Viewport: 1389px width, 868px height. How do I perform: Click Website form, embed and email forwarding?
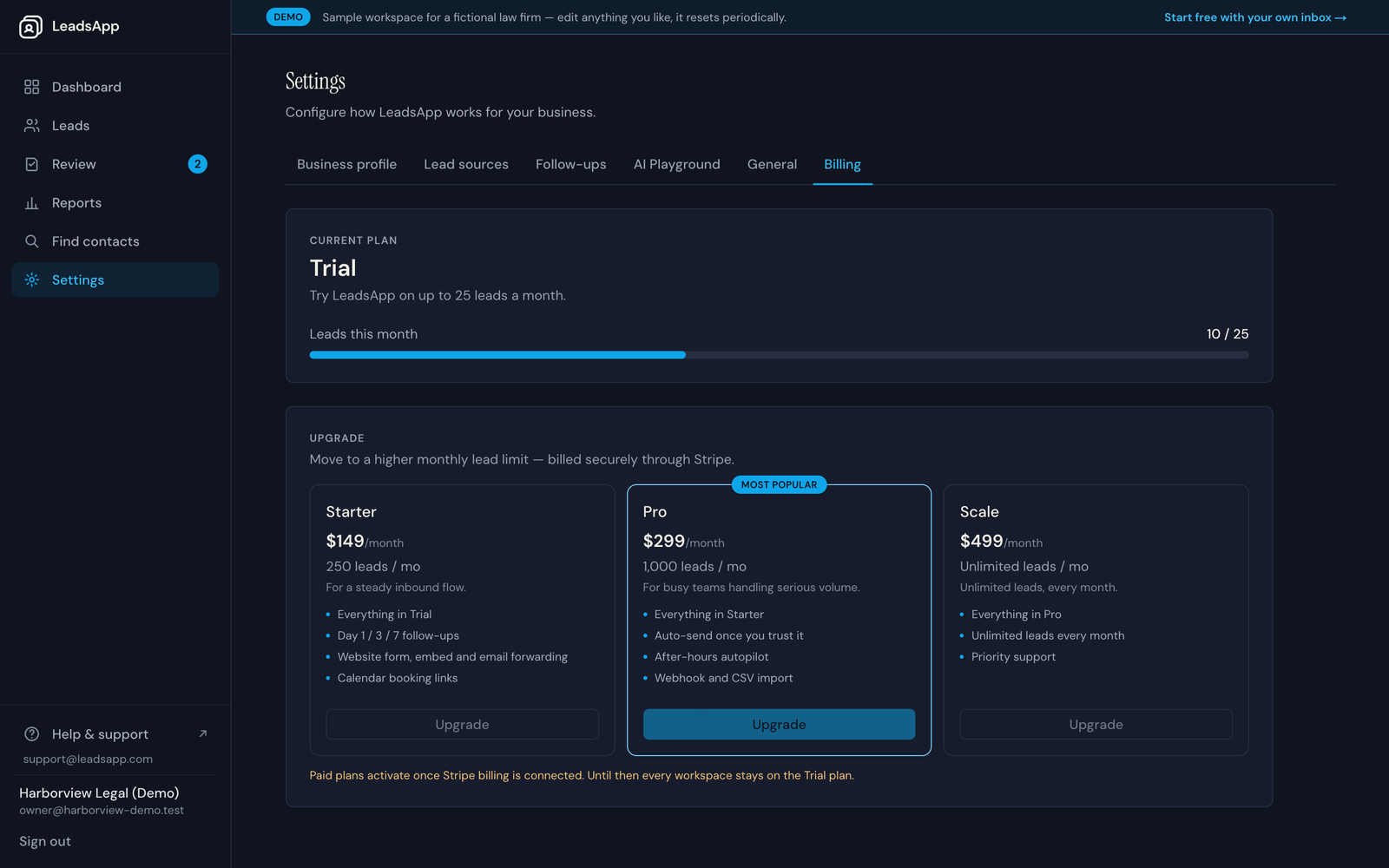point(452,657)
